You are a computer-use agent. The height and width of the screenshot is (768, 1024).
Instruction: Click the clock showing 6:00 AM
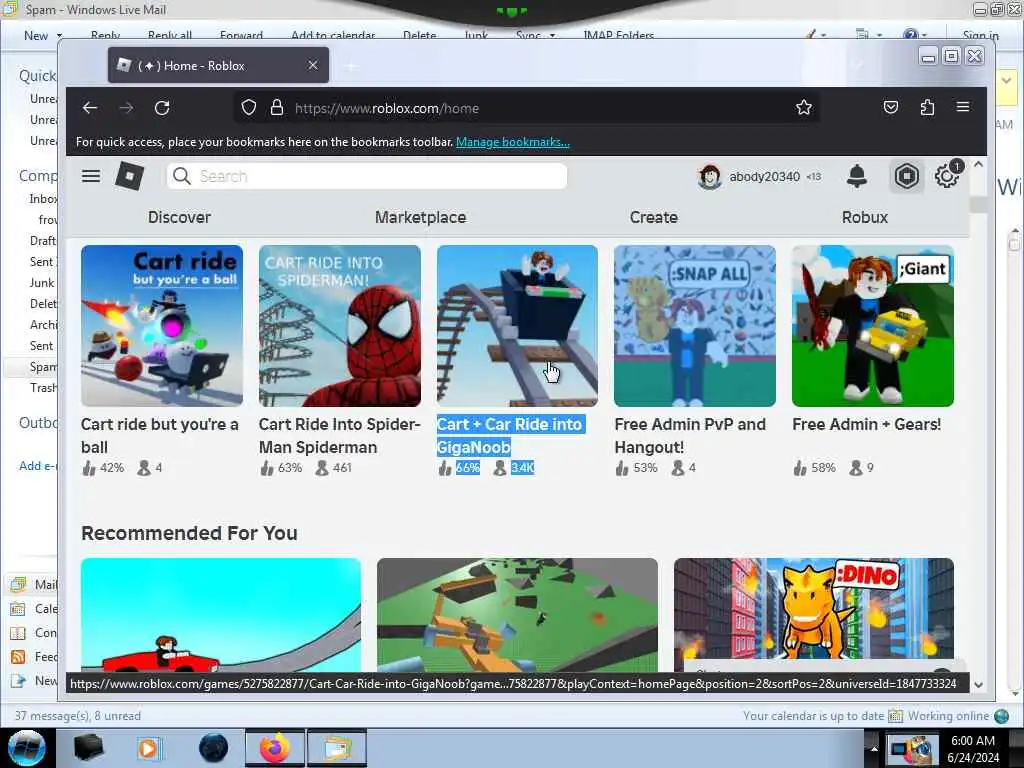(x=972, y=741)
